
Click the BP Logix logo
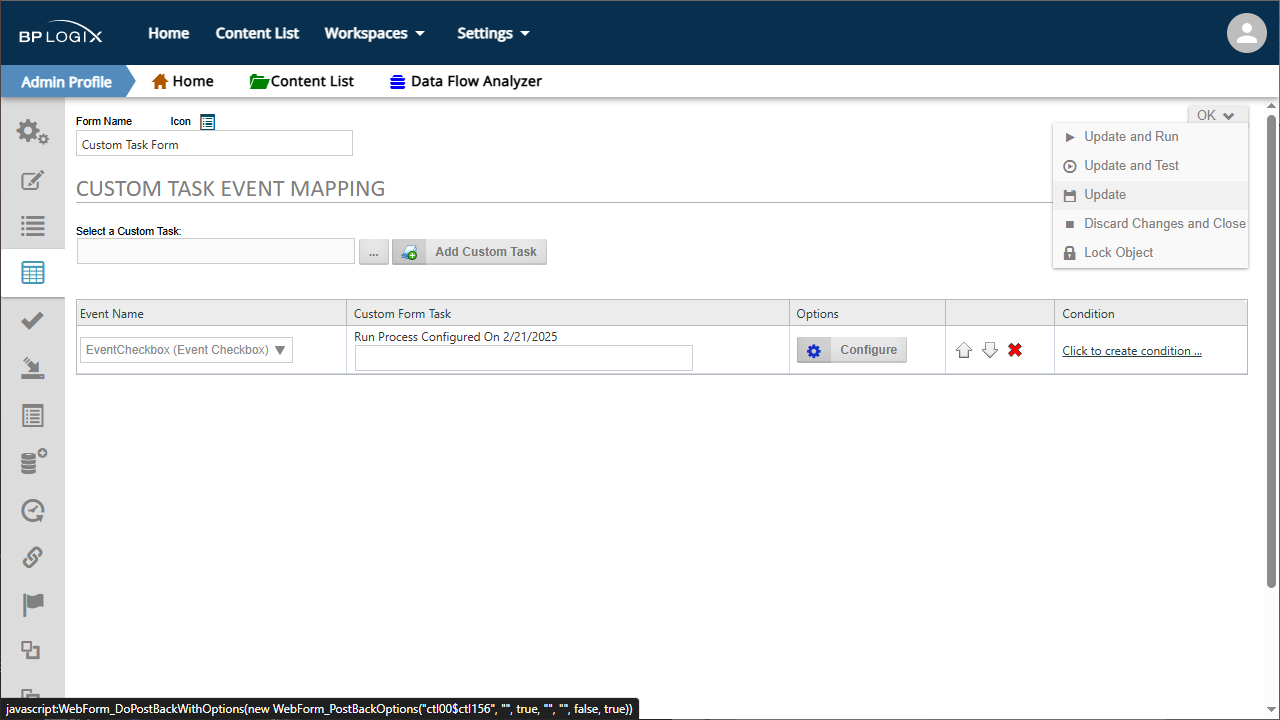pyautogui.click(x=60, y=34)
